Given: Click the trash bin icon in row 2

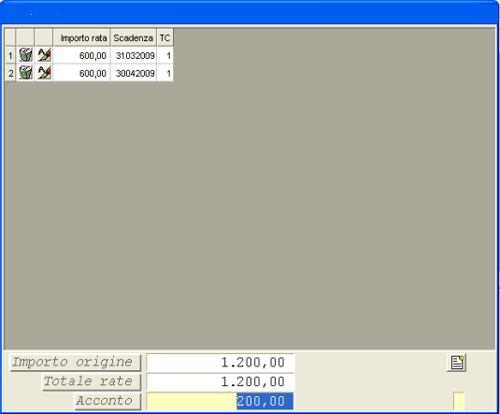Looking at the screenshot, I should point(25,73).
